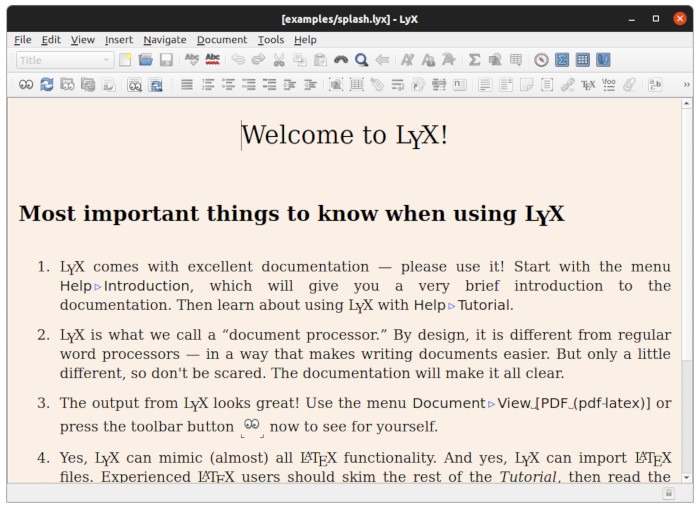Screen dimensions: 700x509
Task: Insert index entry icon
Action: click(x=439, y=84)
